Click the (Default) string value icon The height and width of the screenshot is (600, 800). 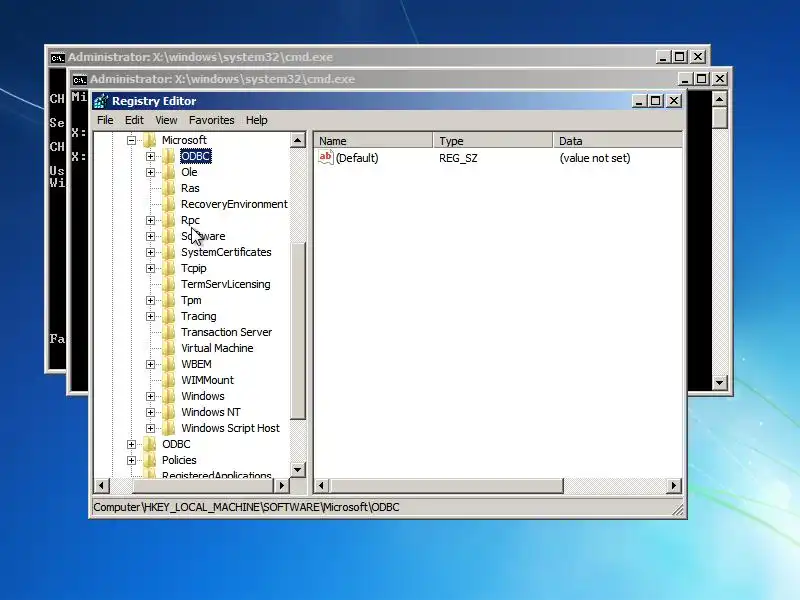point(326,157)
